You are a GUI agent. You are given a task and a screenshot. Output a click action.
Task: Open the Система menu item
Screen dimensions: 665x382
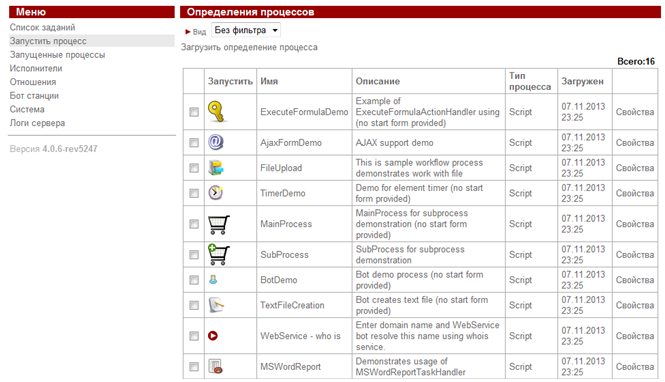pos(27,109)
